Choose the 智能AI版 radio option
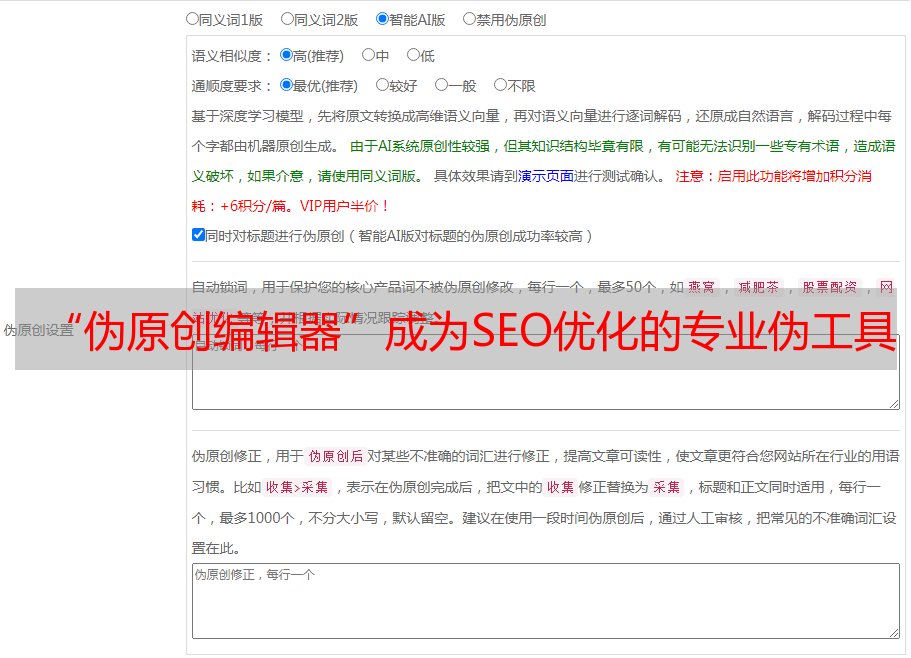The width and height of the screenshot is (911, 658). coord(382,19)
